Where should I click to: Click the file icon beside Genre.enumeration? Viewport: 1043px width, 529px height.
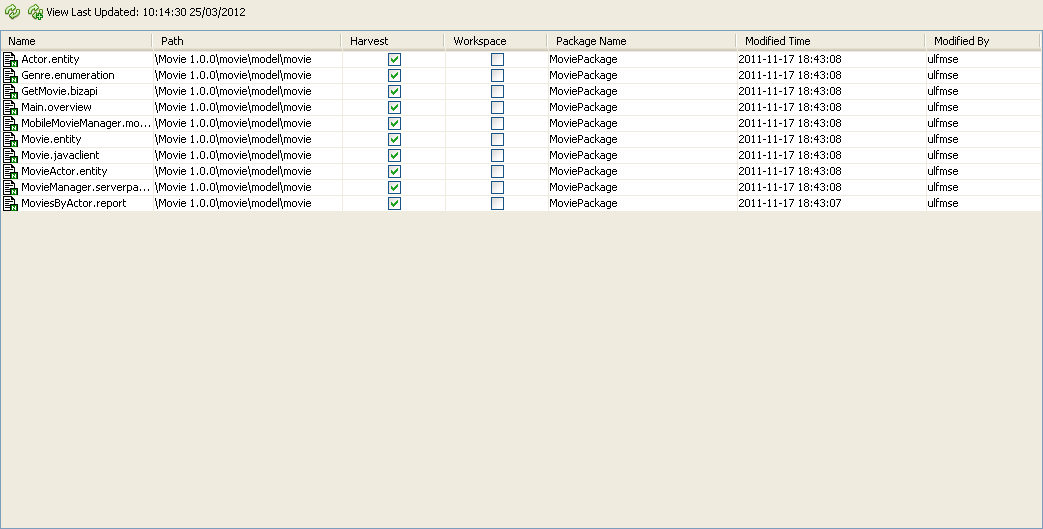pyautogui.click(x=11, y=76)
